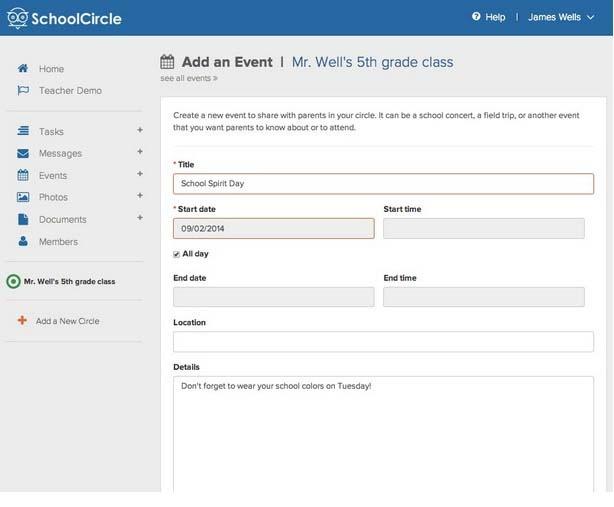Expand Documents with the plus sign

coord(140,217)
